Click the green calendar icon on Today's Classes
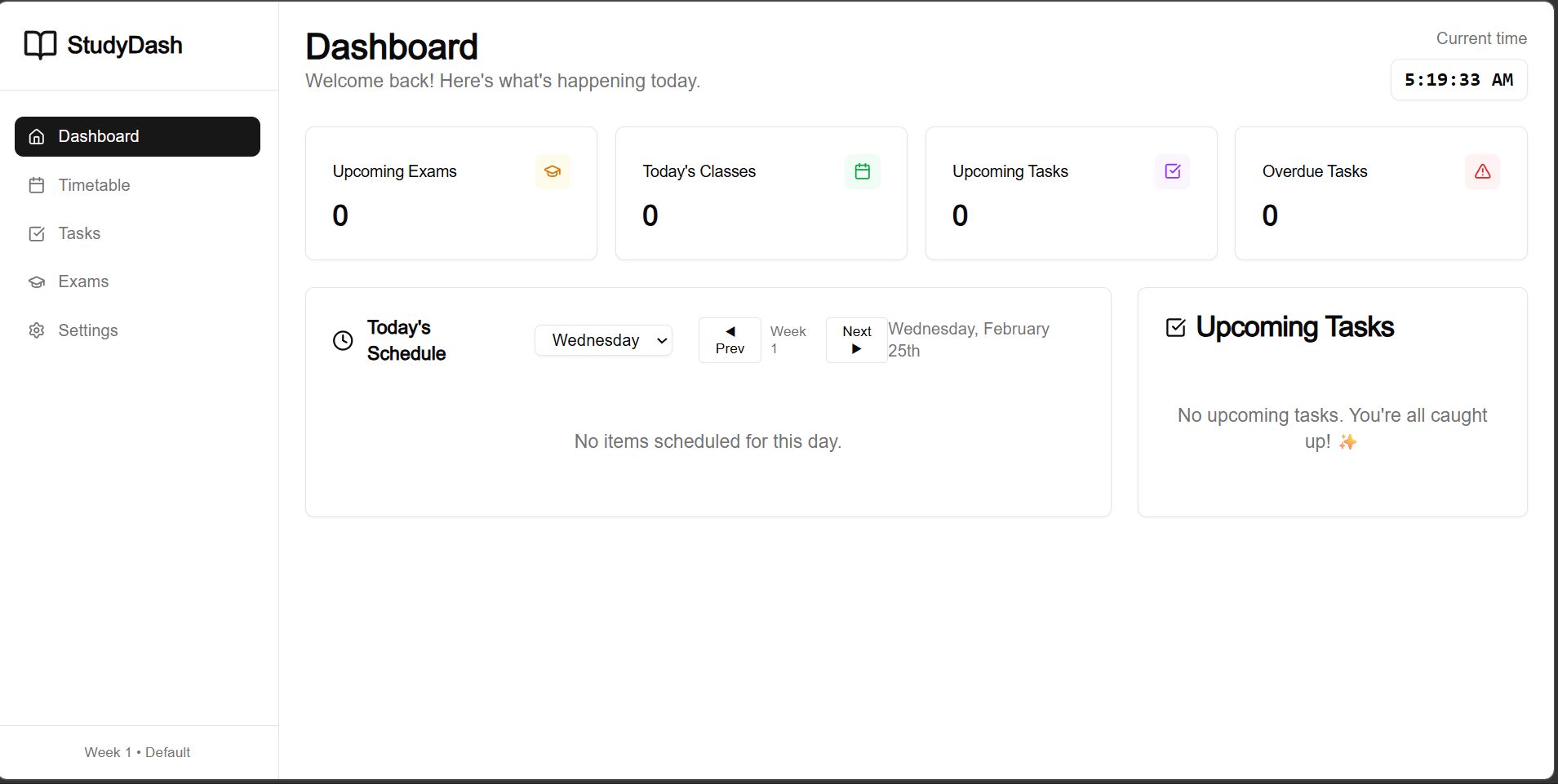The height and width of the screenshot is (784, 1558). coord(862,171)
